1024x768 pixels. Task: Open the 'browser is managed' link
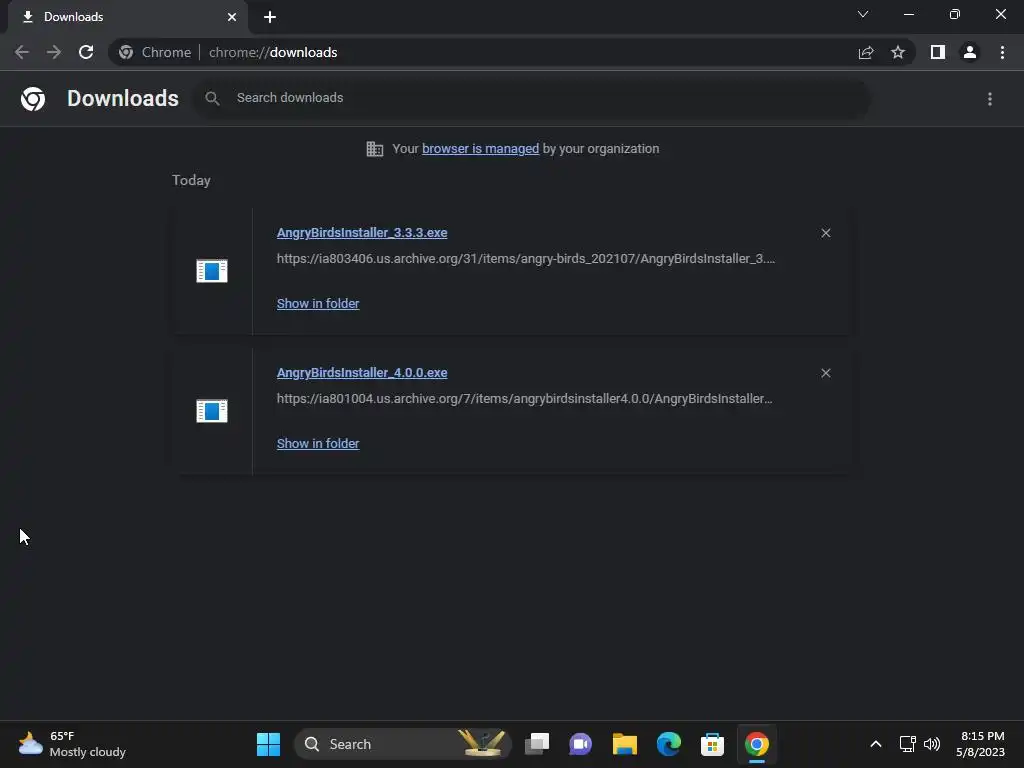(481, 149)
